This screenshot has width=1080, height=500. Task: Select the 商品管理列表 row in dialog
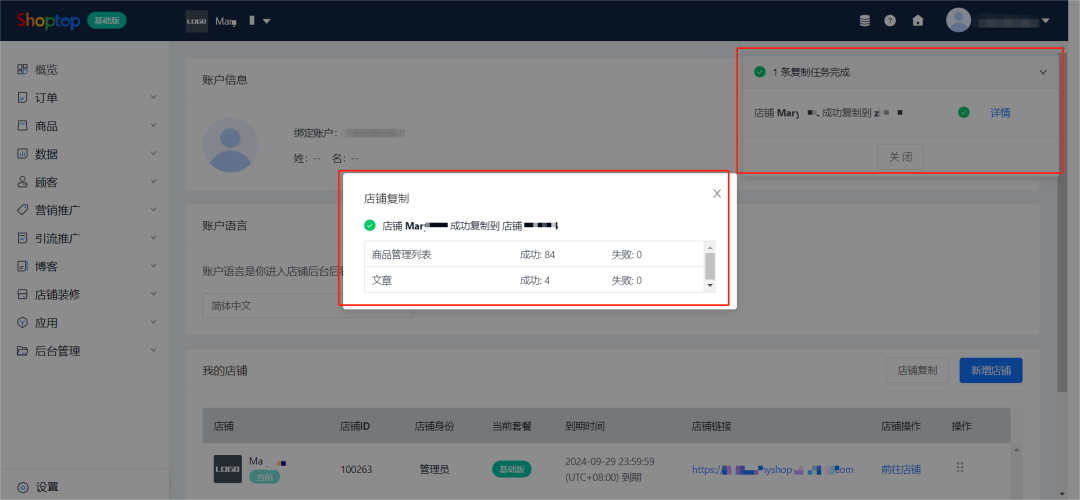(x=534, y=254)
